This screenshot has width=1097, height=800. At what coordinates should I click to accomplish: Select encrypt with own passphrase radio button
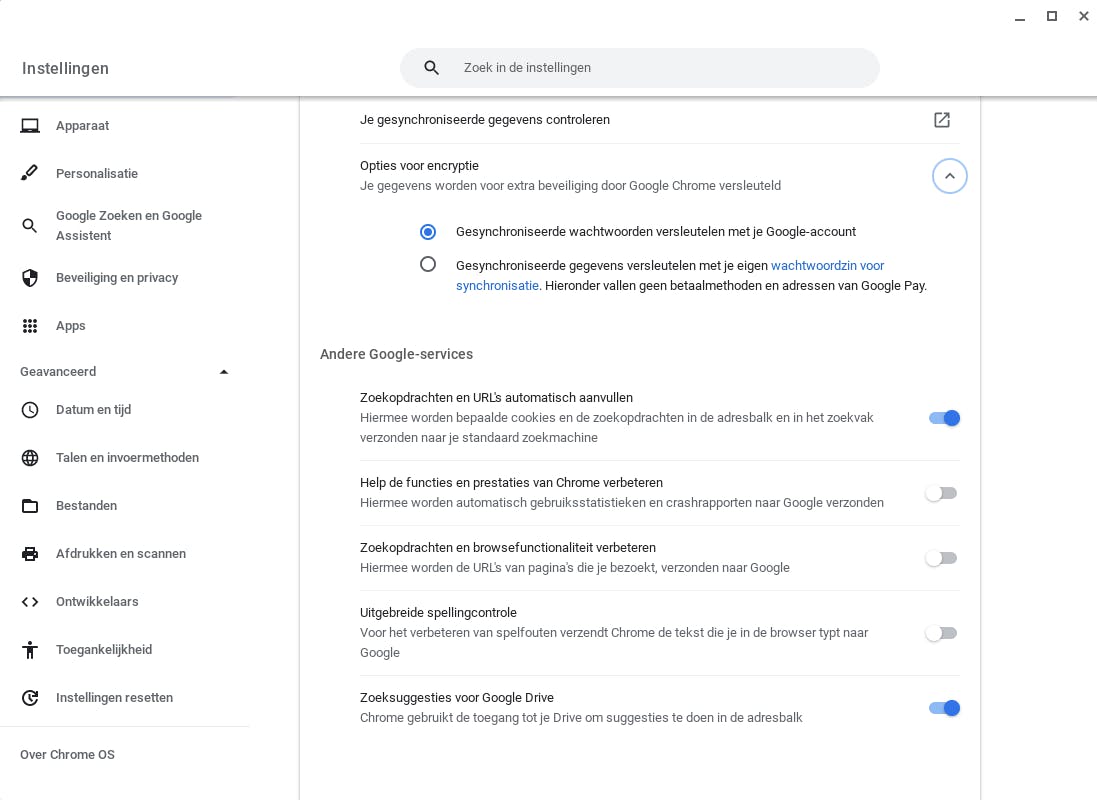428,265
